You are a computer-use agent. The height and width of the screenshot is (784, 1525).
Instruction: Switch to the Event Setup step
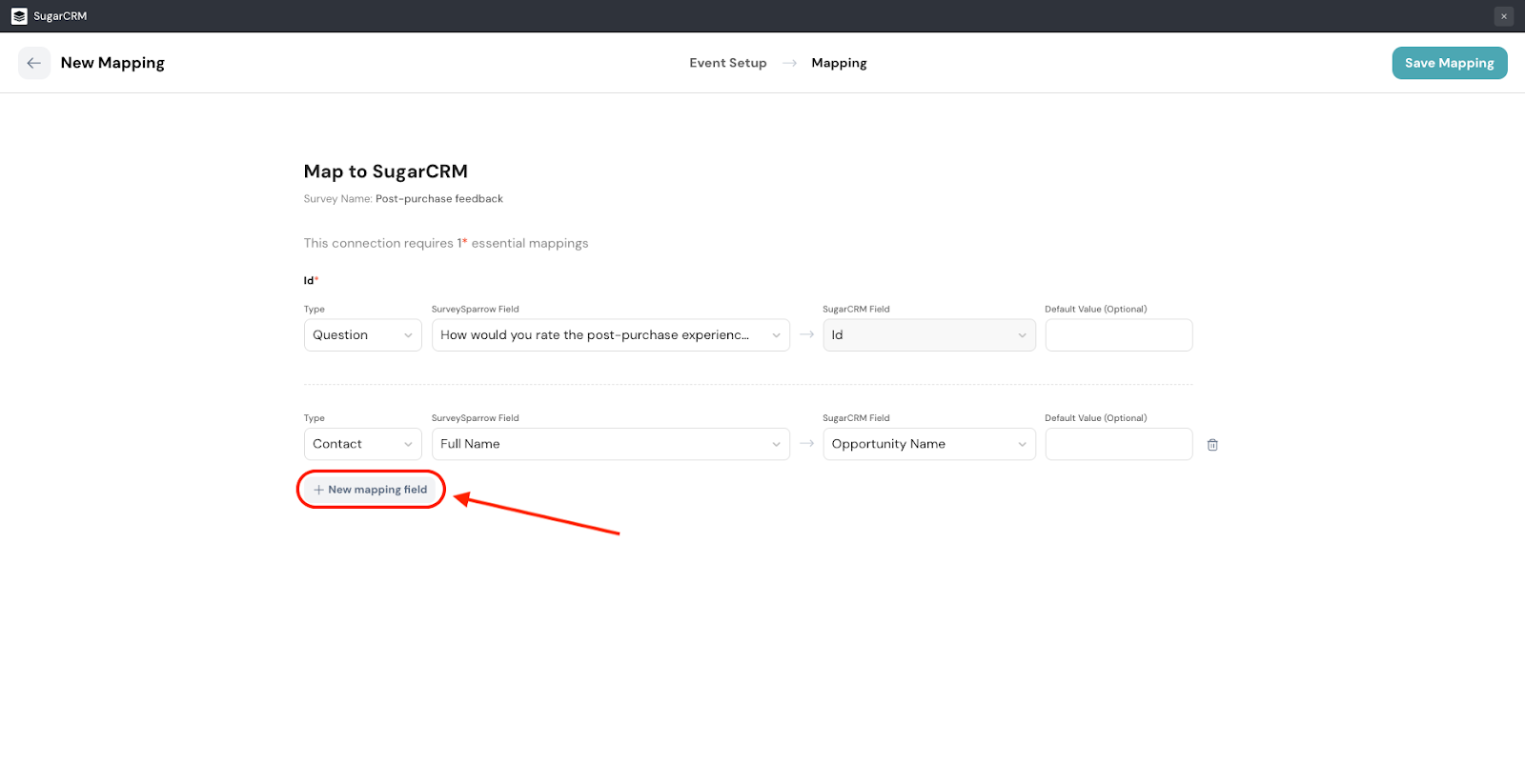click(x=727, y=63)
